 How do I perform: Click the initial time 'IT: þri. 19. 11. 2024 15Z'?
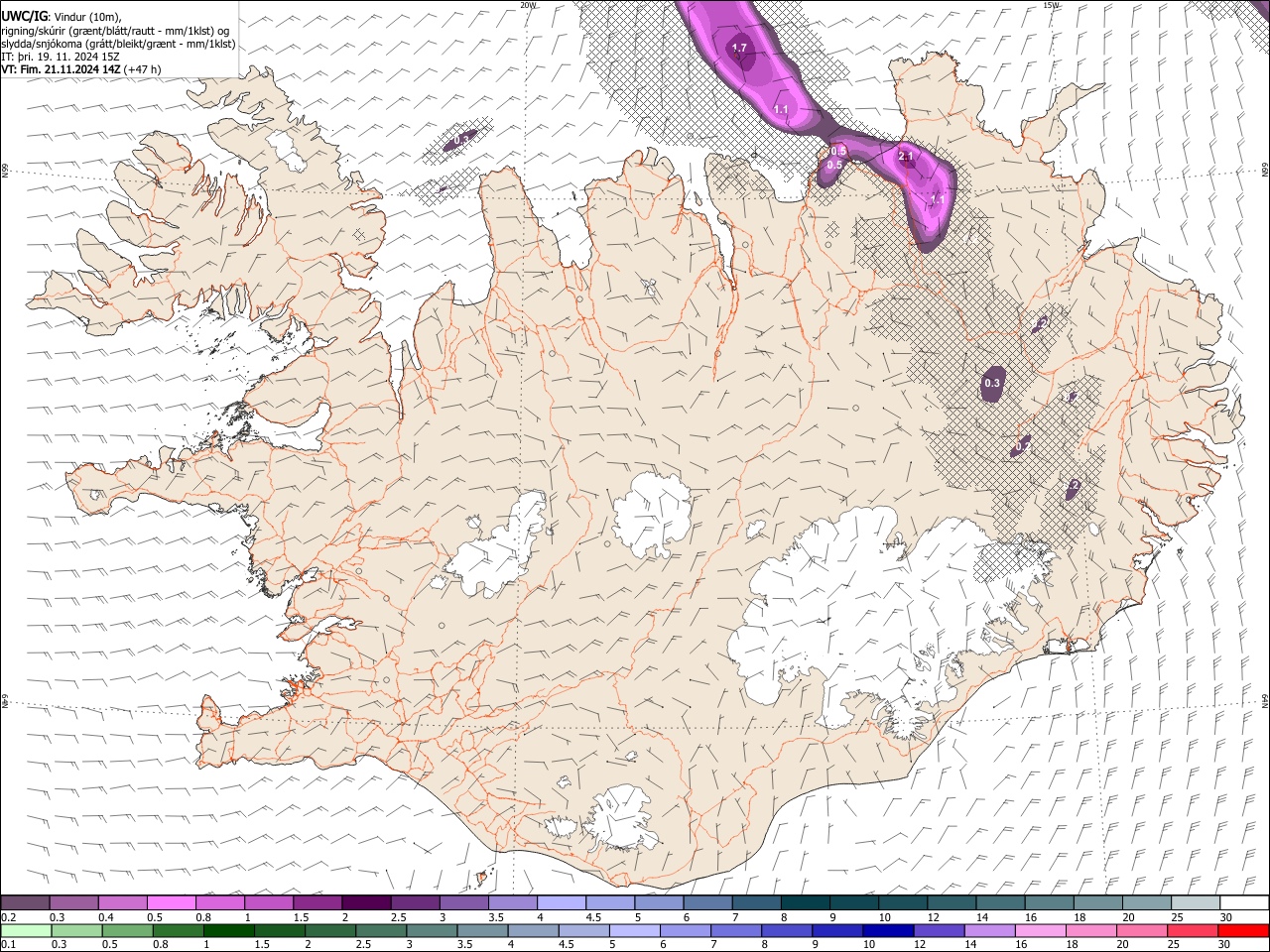click(61, 58)
